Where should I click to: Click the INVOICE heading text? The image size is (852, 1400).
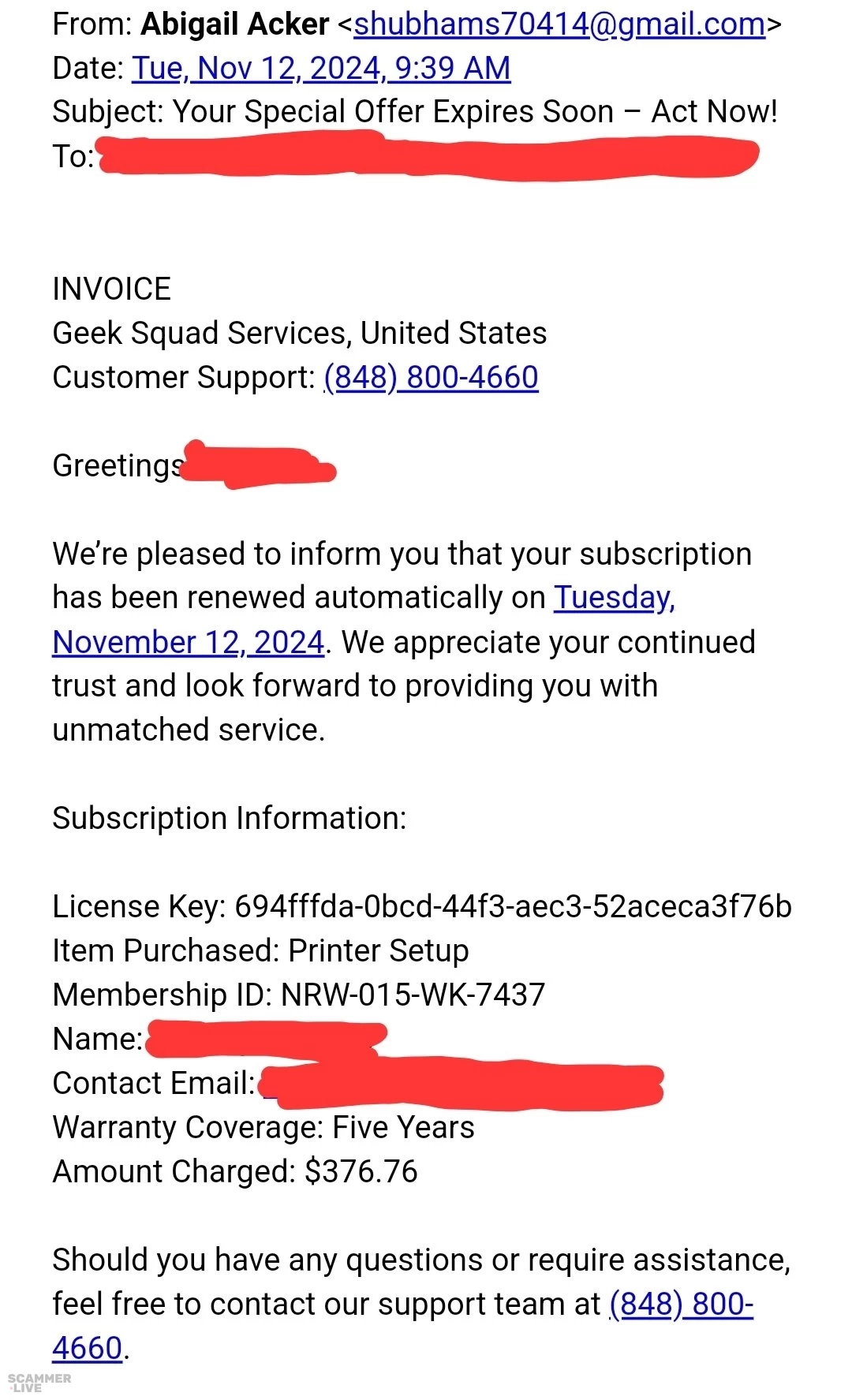[111, 289]
